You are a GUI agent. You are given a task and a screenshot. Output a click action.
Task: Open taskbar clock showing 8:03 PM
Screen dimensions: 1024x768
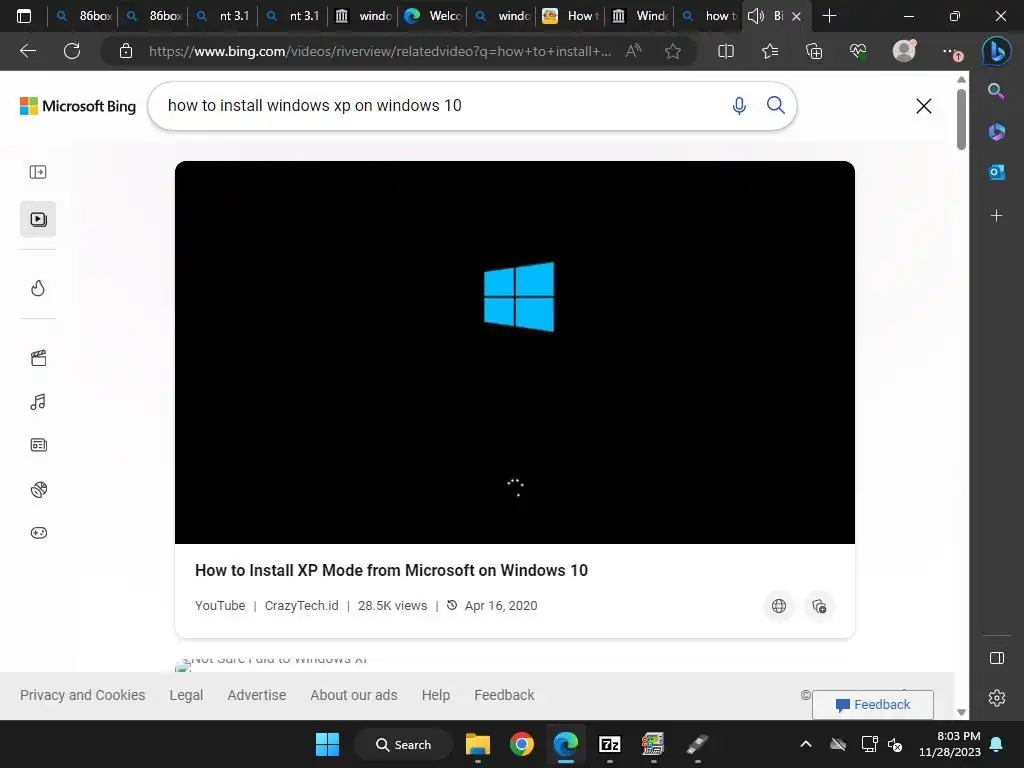tap(950, 744)
